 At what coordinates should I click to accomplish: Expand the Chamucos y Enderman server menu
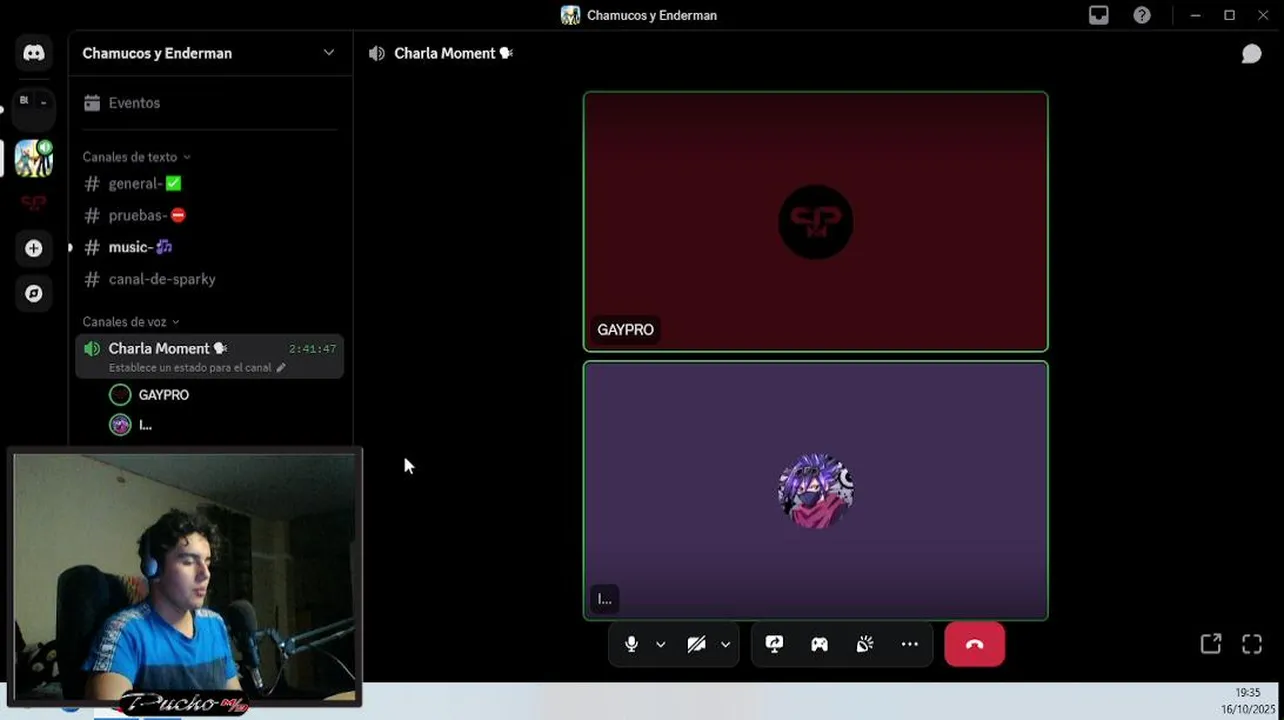pyautogui.click(x=329, y=53)
